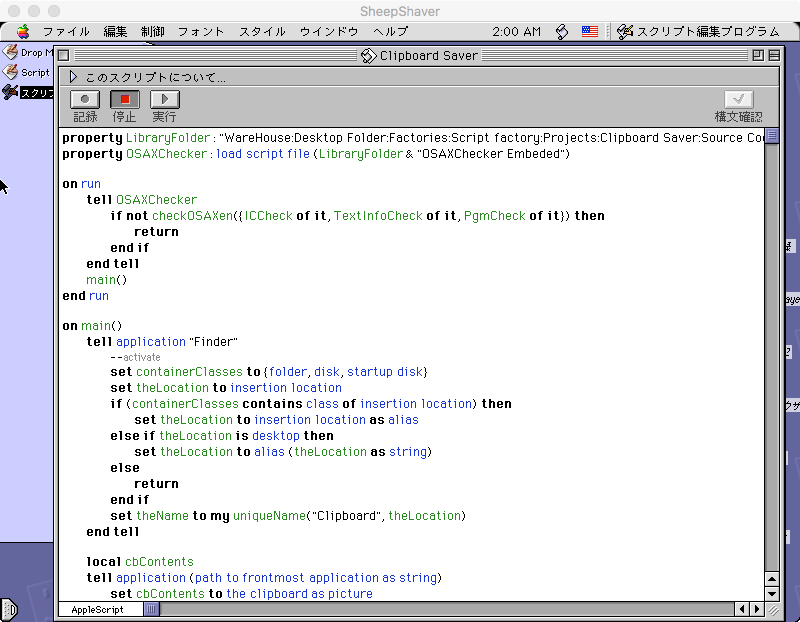Click the vertical scrollbar thumb
This screenshot has width=800, height=622.
(x=772, y=136)
